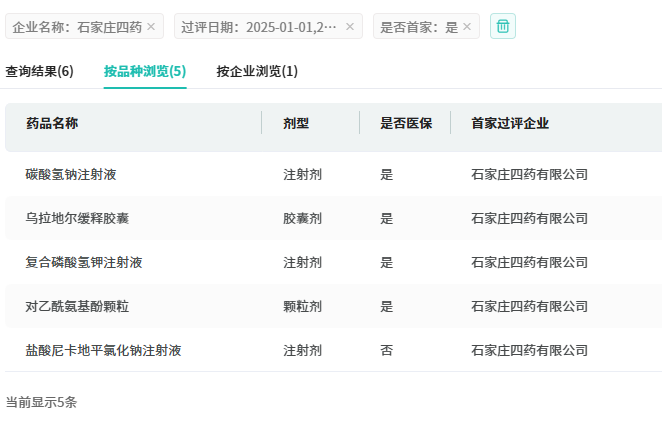Viewport: 662px width, 422px height.
Task: Remove the 企业名称 石家庄四药 filter tag
Action: point(151,27)
